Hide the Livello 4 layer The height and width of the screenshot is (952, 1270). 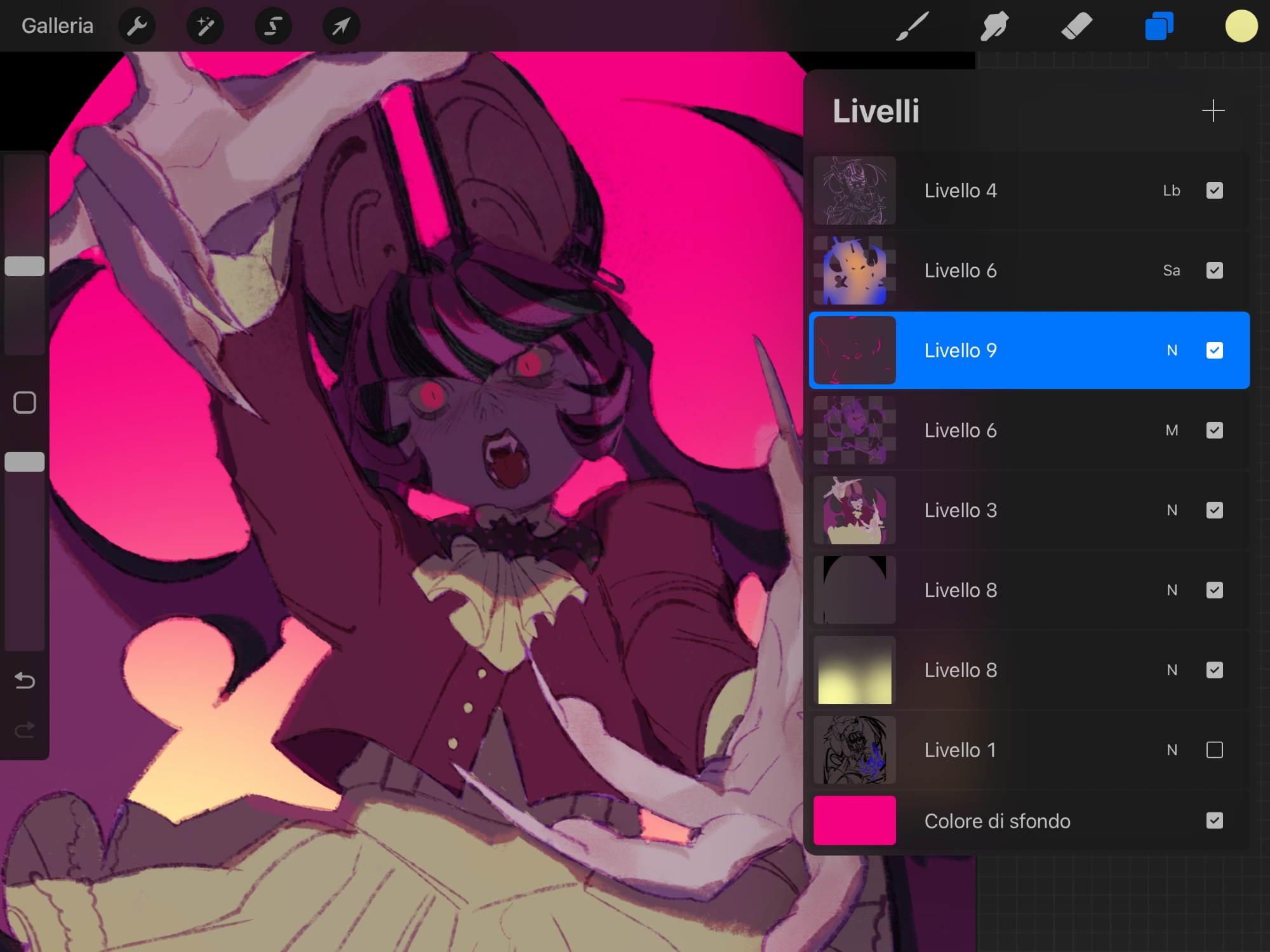pos(1214,190)
